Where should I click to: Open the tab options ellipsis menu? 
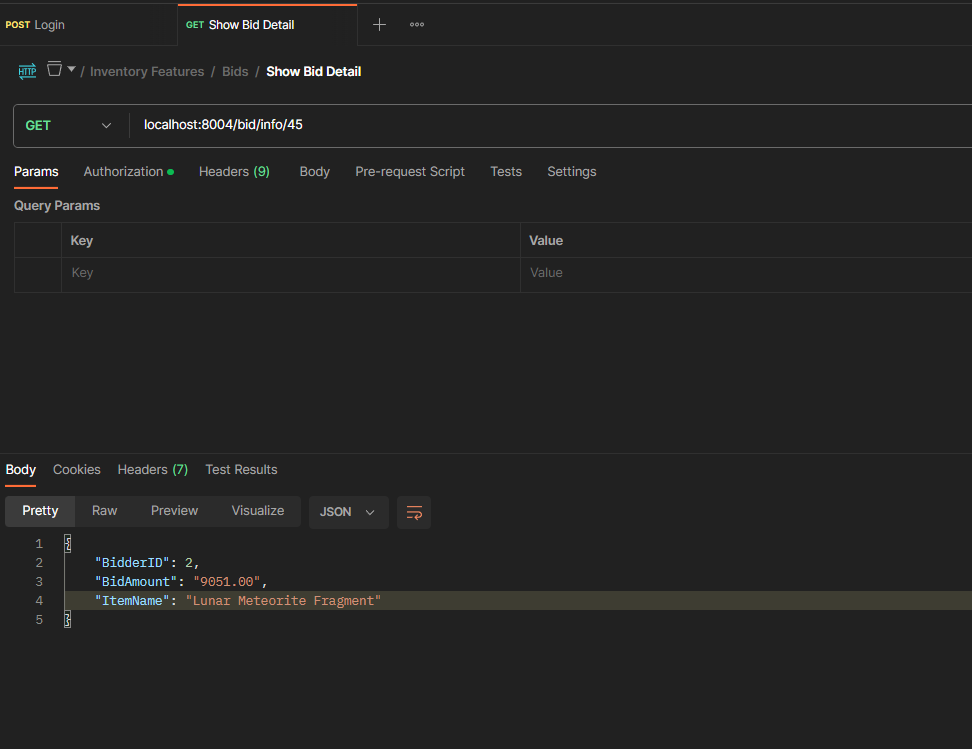[417, 25]
